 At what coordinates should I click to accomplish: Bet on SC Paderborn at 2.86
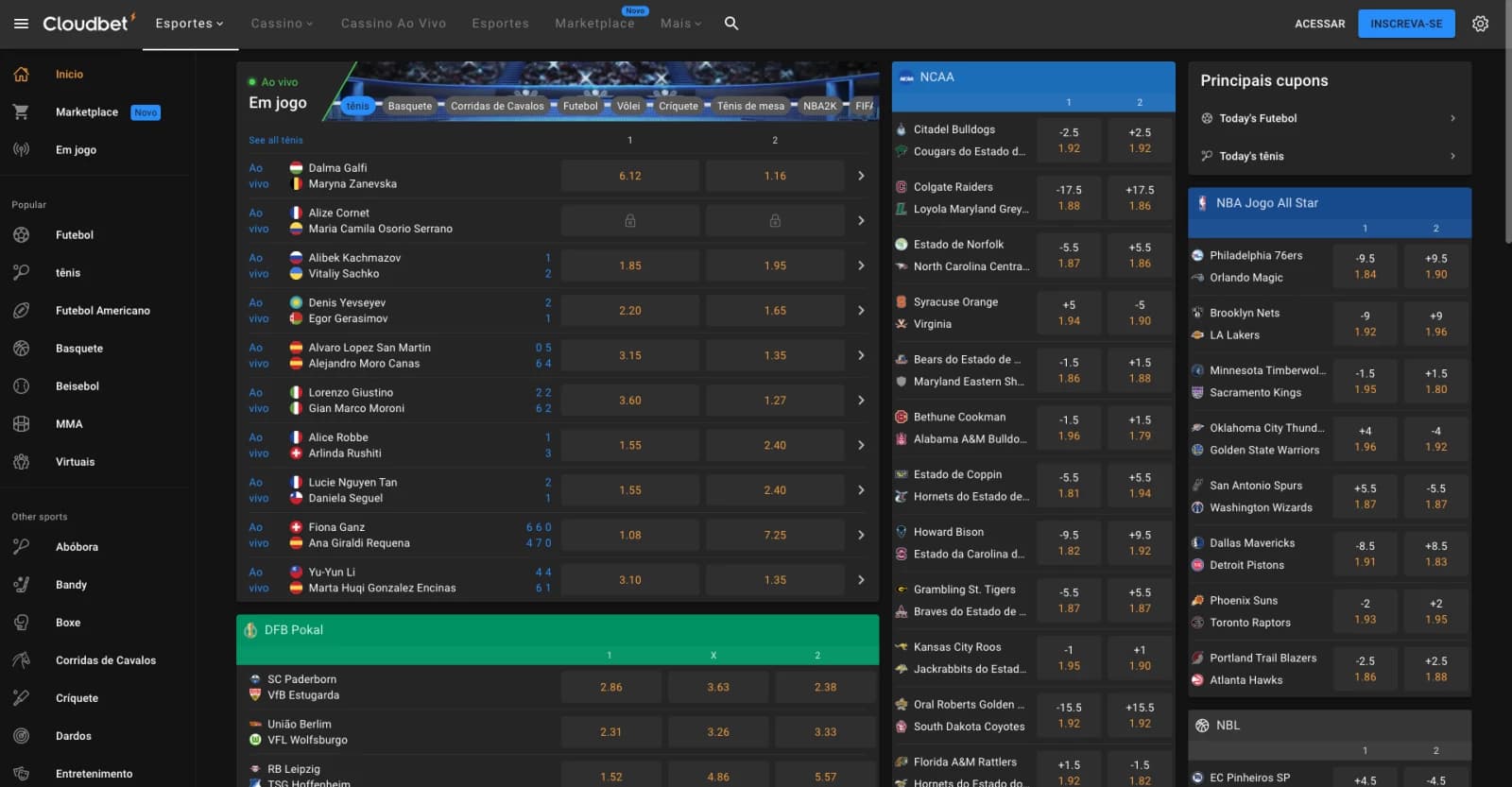[x=611, y=687]
